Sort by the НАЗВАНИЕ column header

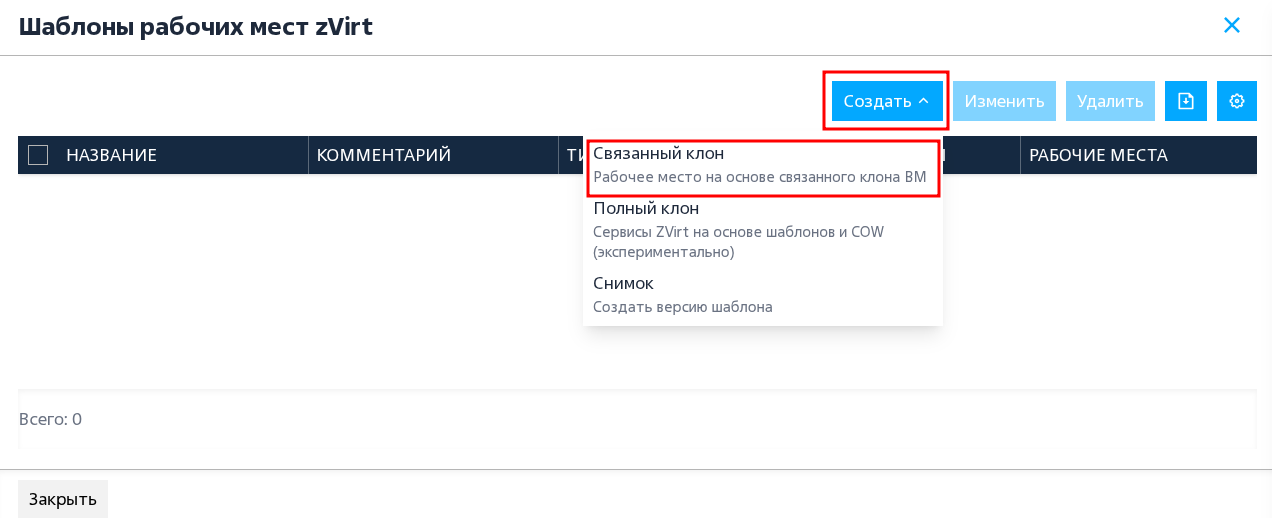pyautogui.click(x=112, y=155)
